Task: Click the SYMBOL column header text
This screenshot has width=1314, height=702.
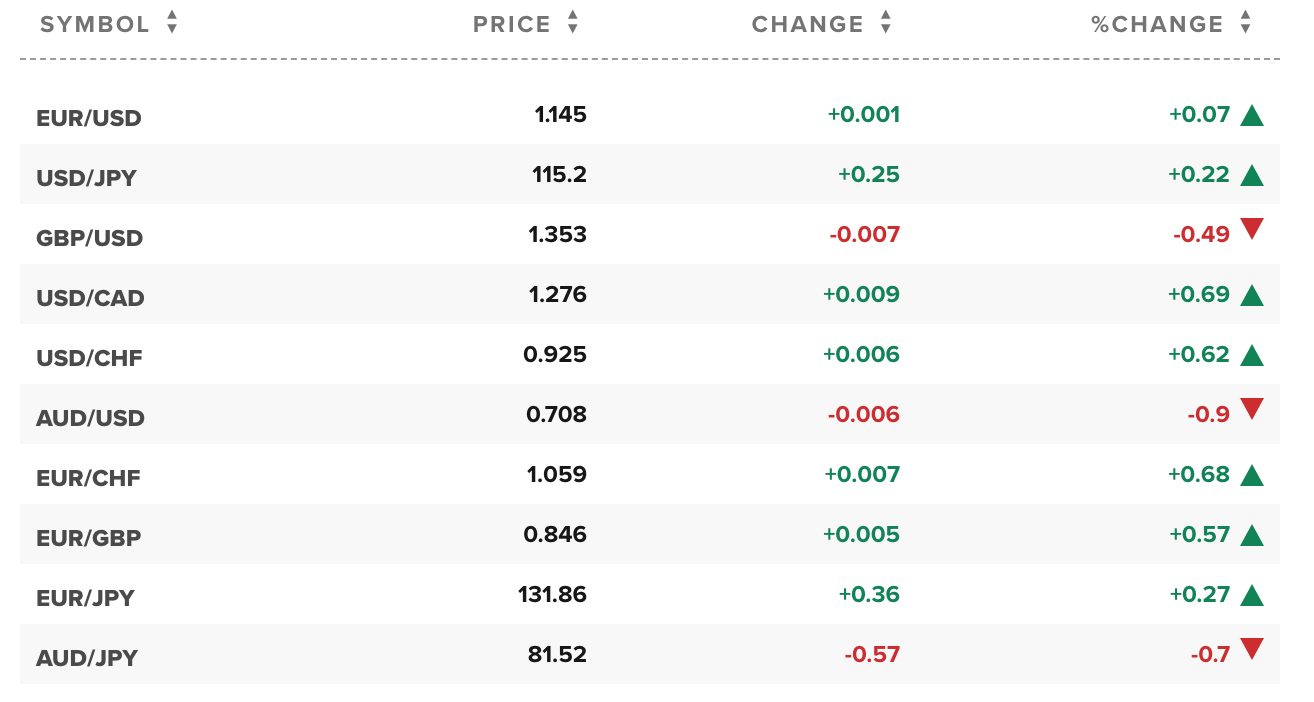Action: (x=95, y=24)
